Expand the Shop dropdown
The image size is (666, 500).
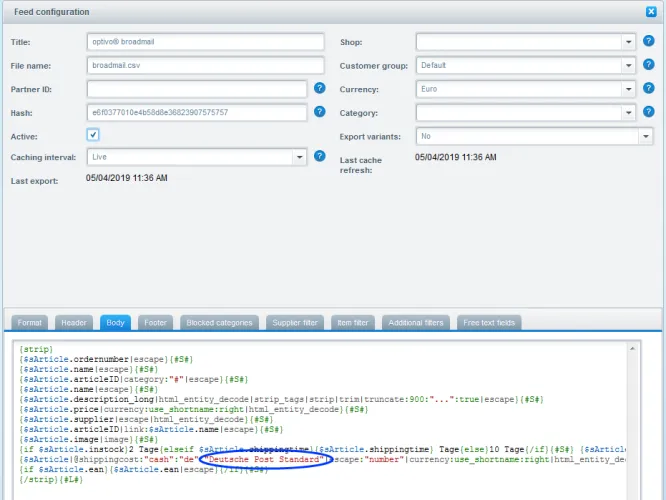tap(628, 42)
